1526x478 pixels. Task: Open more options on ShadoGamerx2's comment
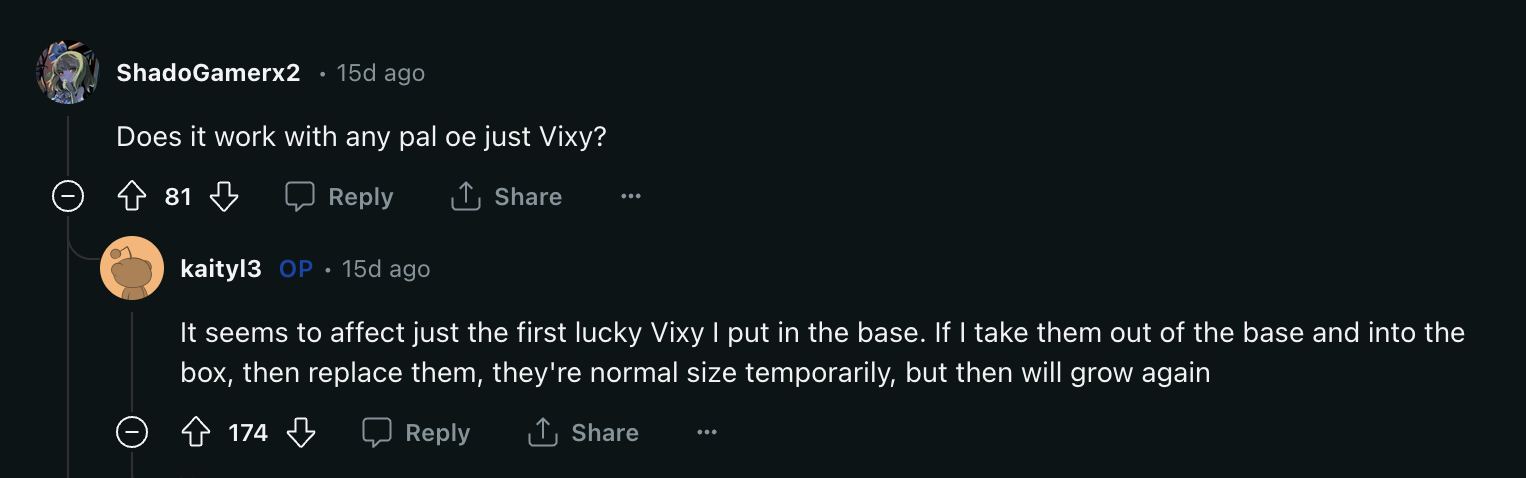click(630, 197)
